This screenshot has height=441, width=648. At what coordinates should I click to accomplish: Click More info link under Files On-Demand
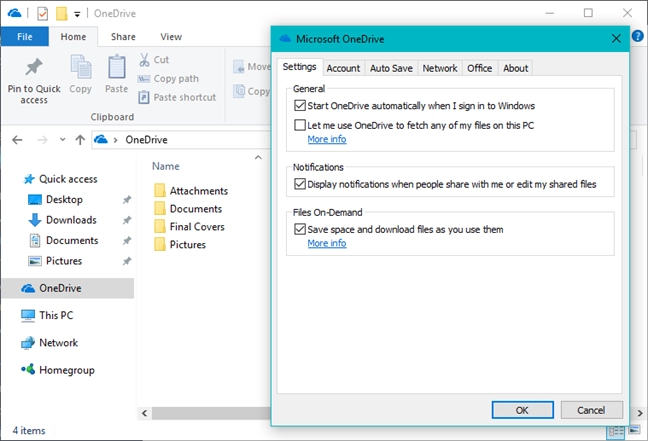327,243
